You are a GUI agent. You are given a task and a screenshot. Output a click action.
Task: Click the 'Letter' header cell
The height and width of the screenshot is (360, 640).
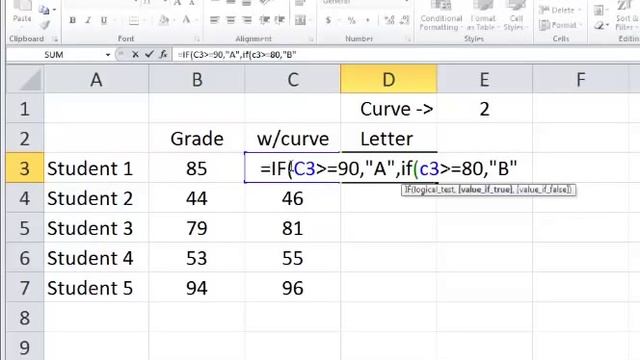389,138
